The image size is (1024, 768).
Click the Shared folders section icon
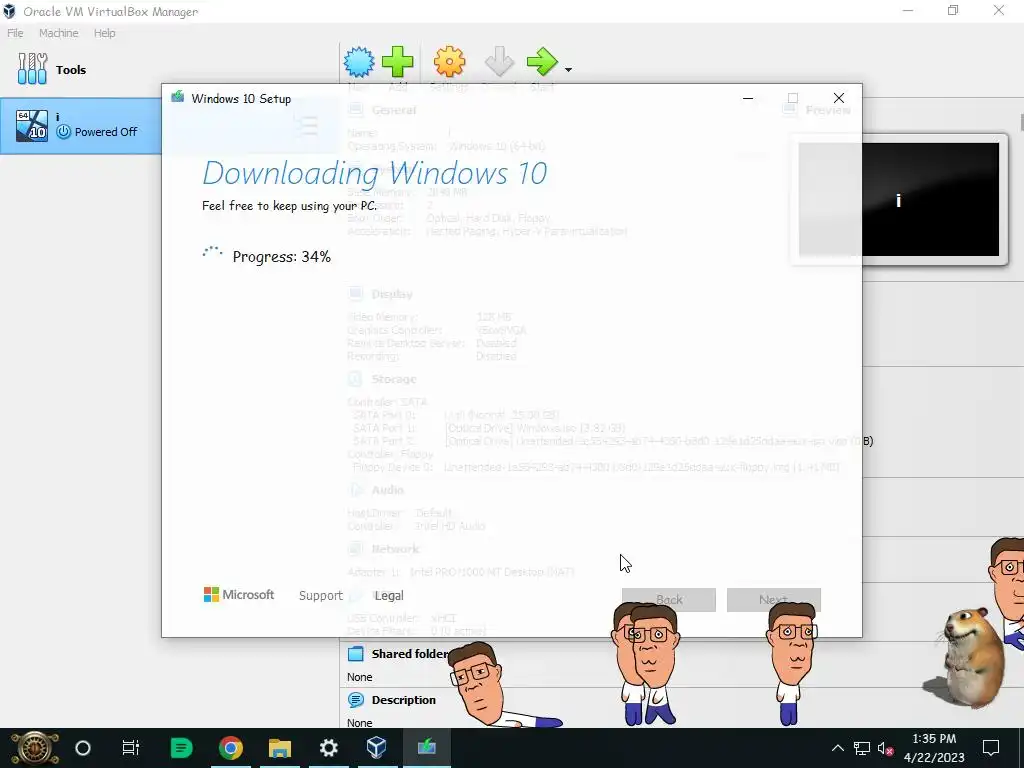click(355, 654)
